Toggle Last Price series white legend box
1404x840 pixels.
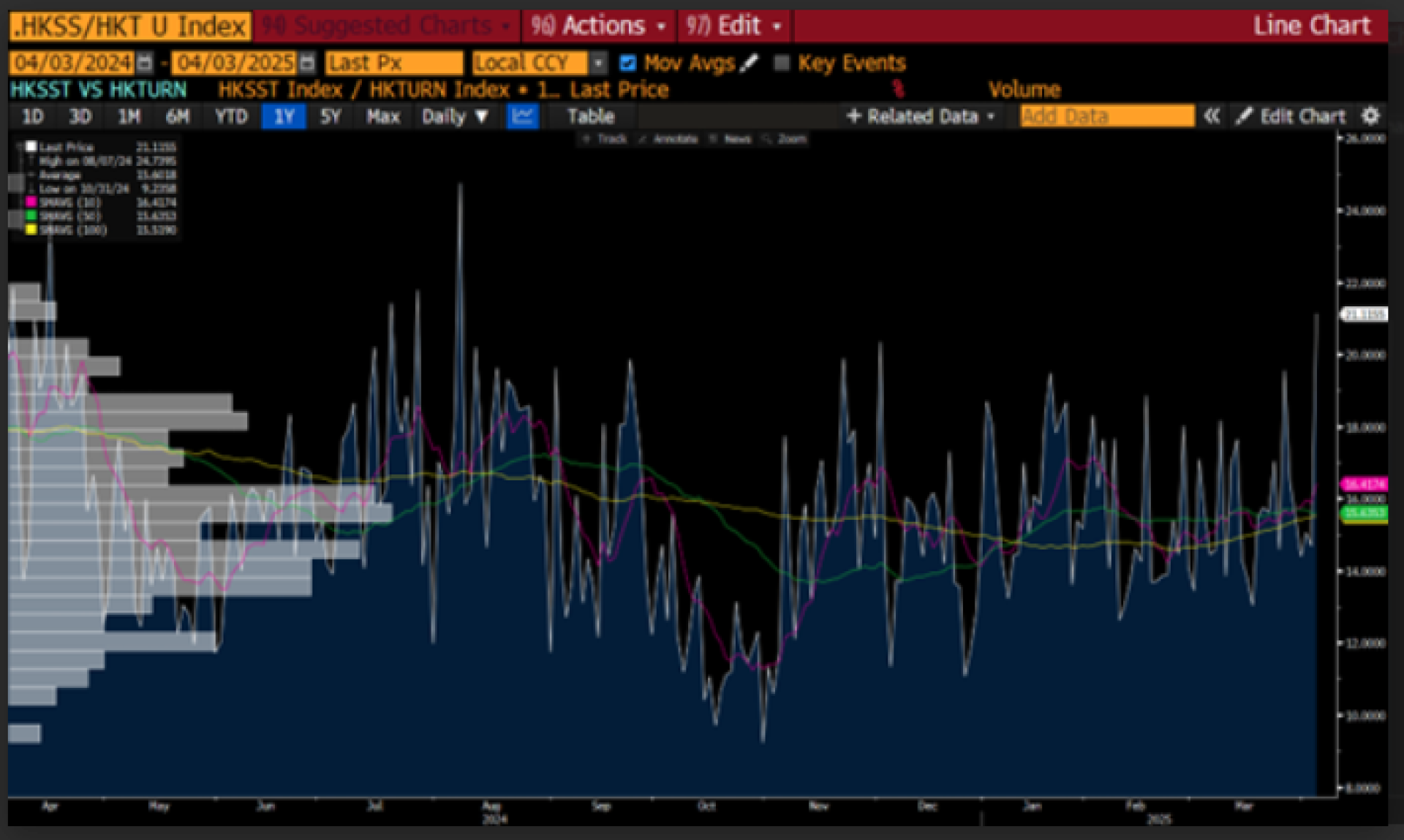coord(31,147)
